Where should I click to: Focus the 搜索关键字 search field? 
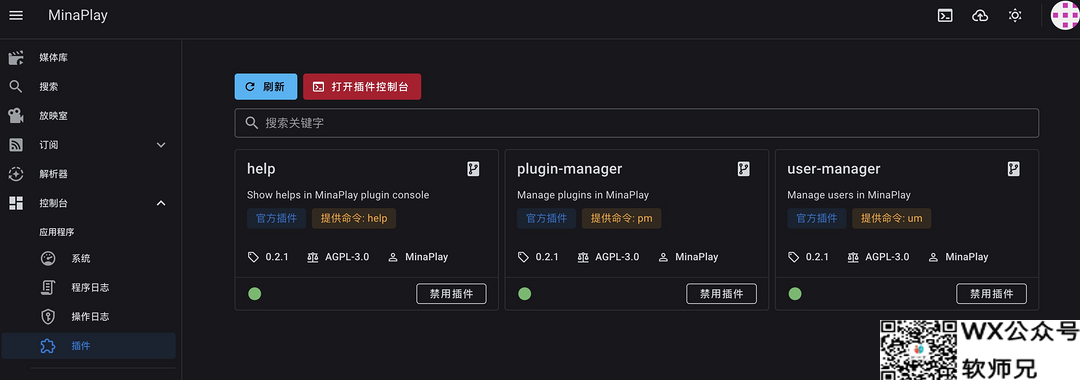636,123
